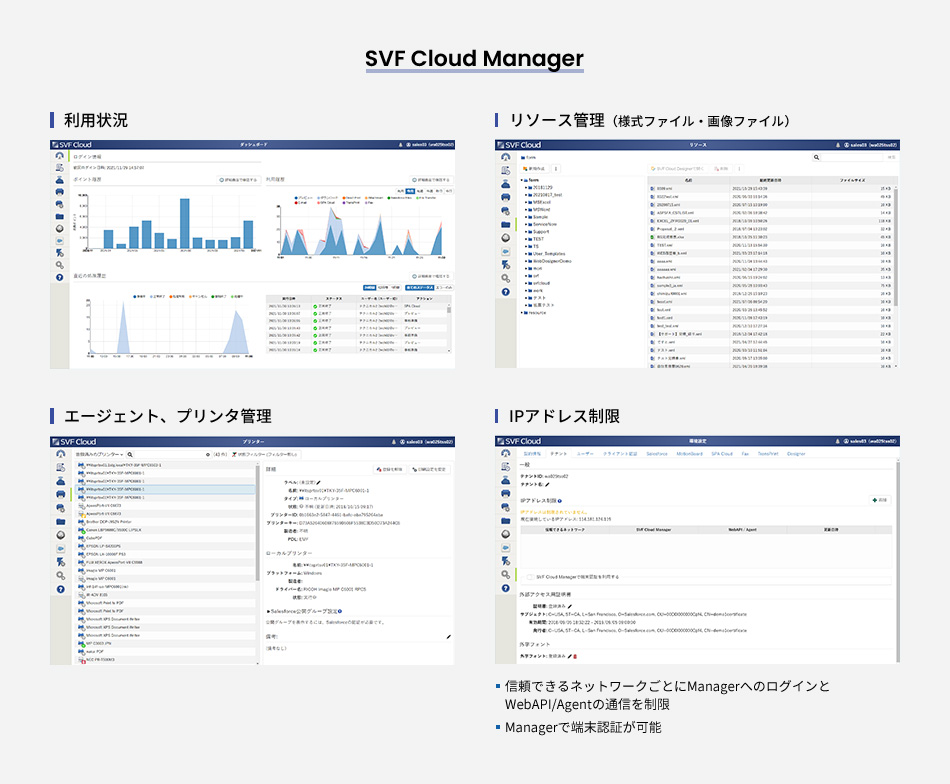Expand the Sample folder in resource tree

point(527,216)
